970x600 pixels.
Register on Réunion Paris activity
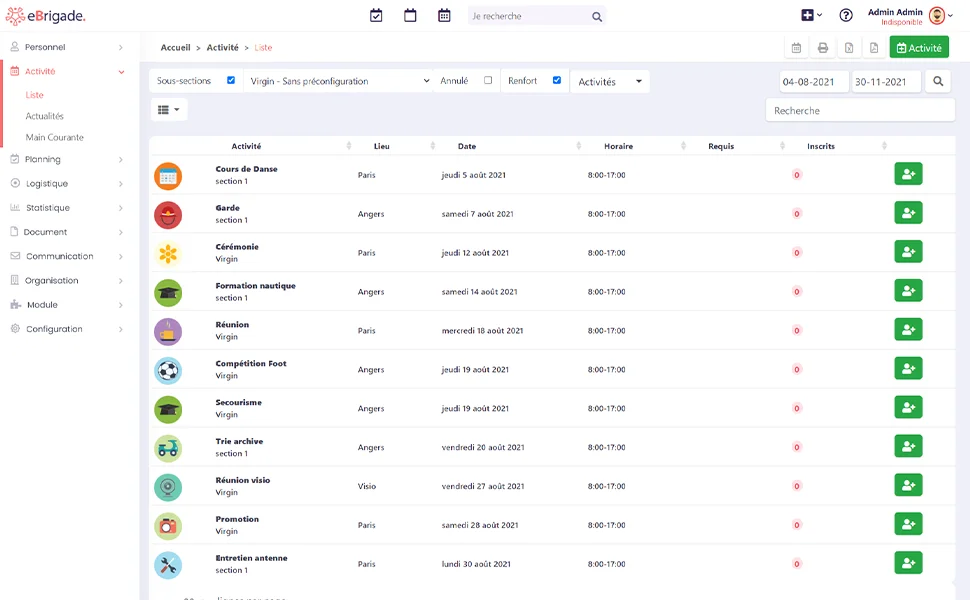pos(908,330)
